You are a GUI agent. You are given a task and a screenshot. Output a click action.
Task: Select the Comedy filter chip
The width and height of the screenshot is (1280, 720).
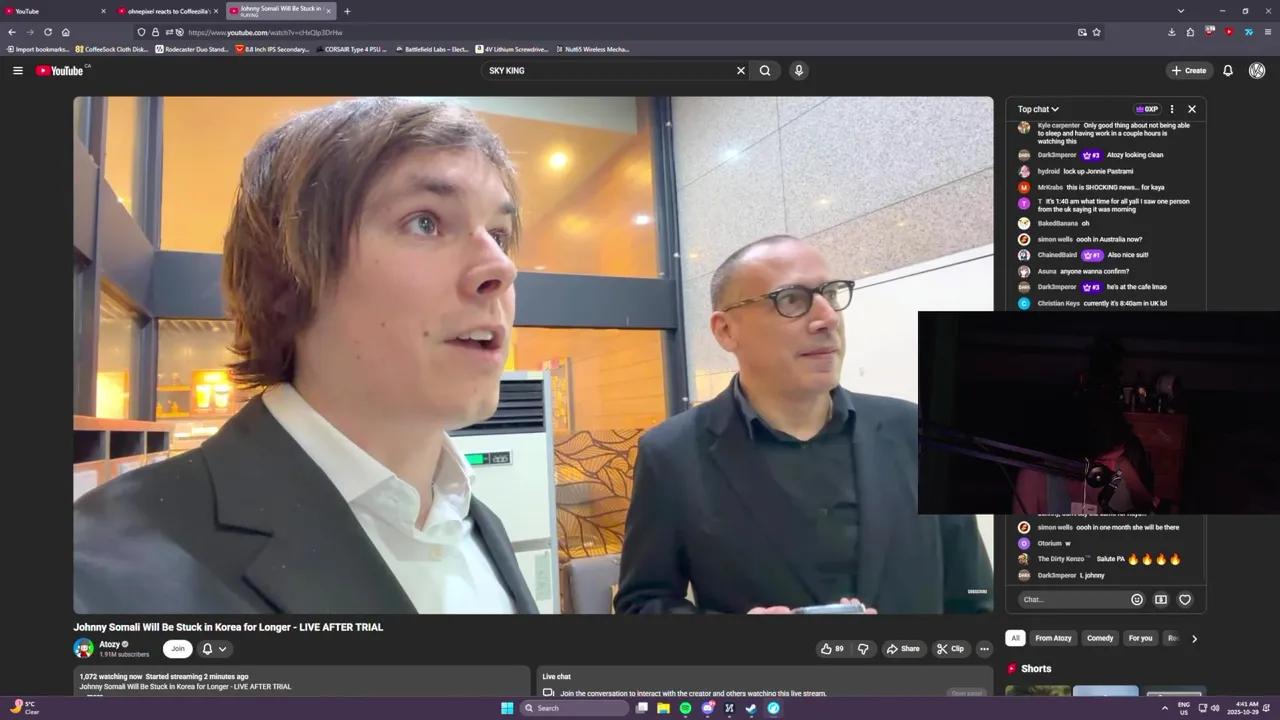1100,638
